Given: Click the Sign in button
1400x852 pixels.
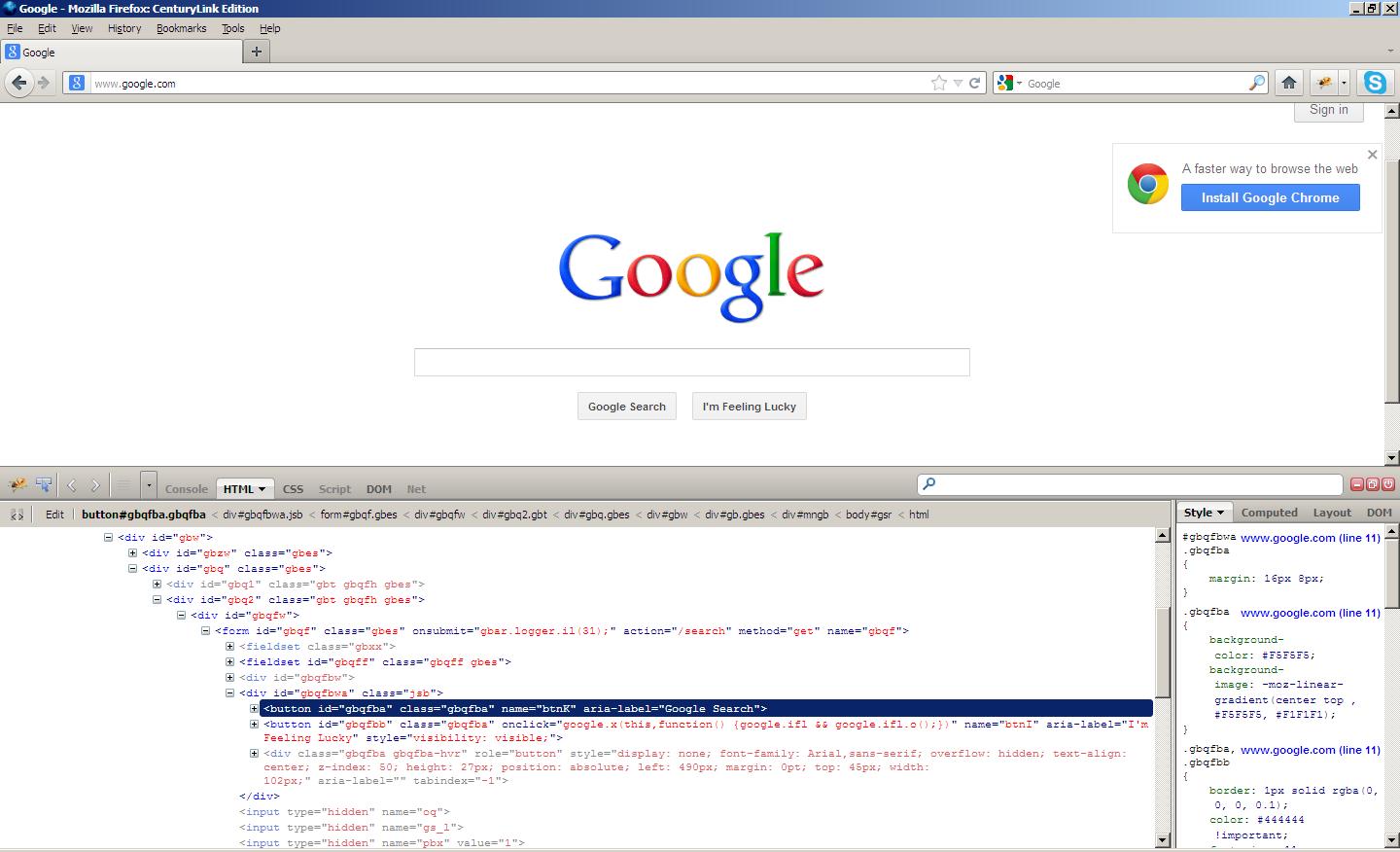Looking at the screenshot, I should pos(1328,110).
